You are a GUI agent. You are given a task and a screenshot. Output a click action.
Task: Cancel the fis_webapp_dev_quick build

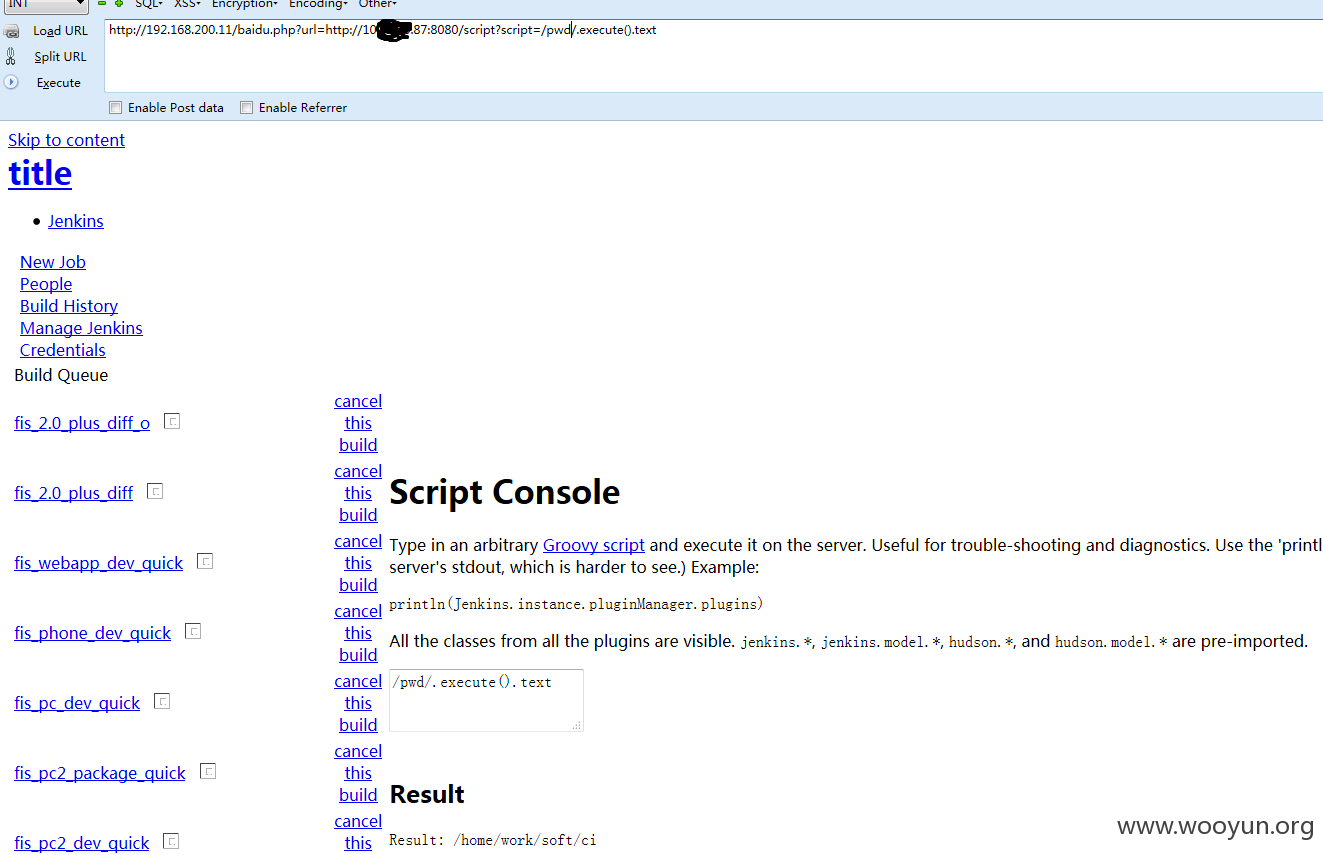tap(358, 563)
